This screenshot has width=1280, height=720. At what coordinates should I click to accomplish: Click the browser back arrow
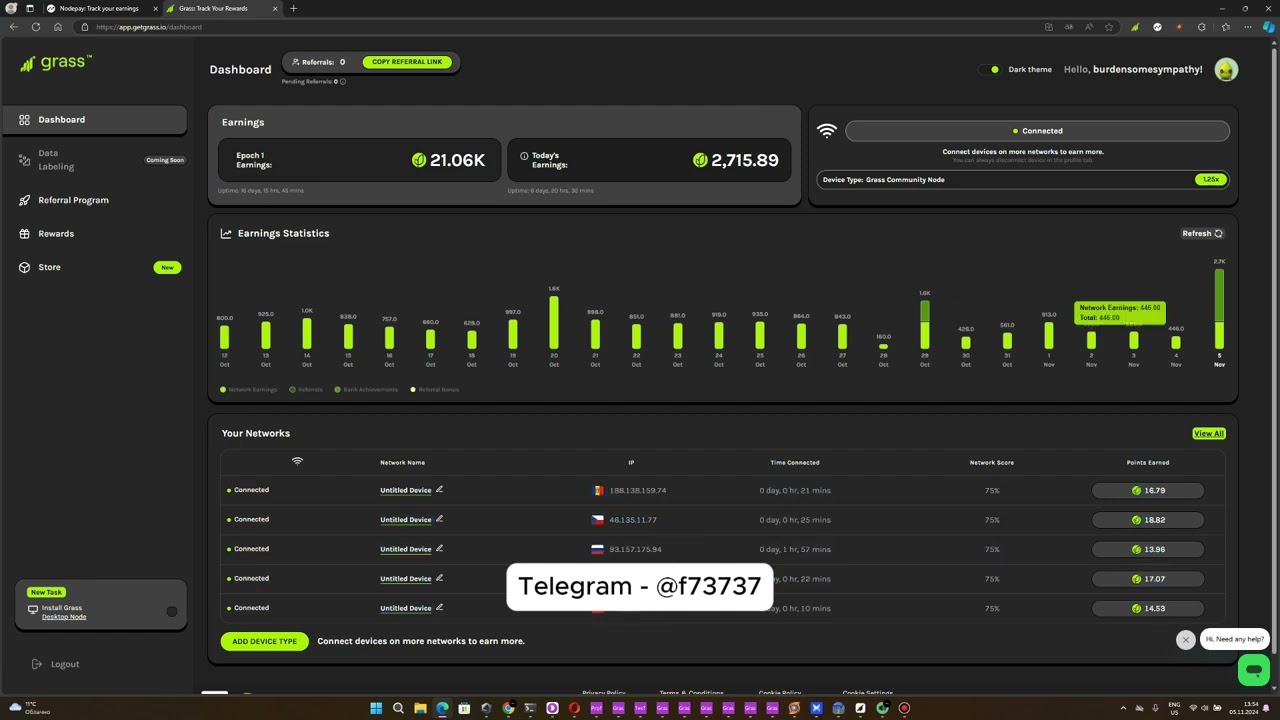tap(13, 27)
